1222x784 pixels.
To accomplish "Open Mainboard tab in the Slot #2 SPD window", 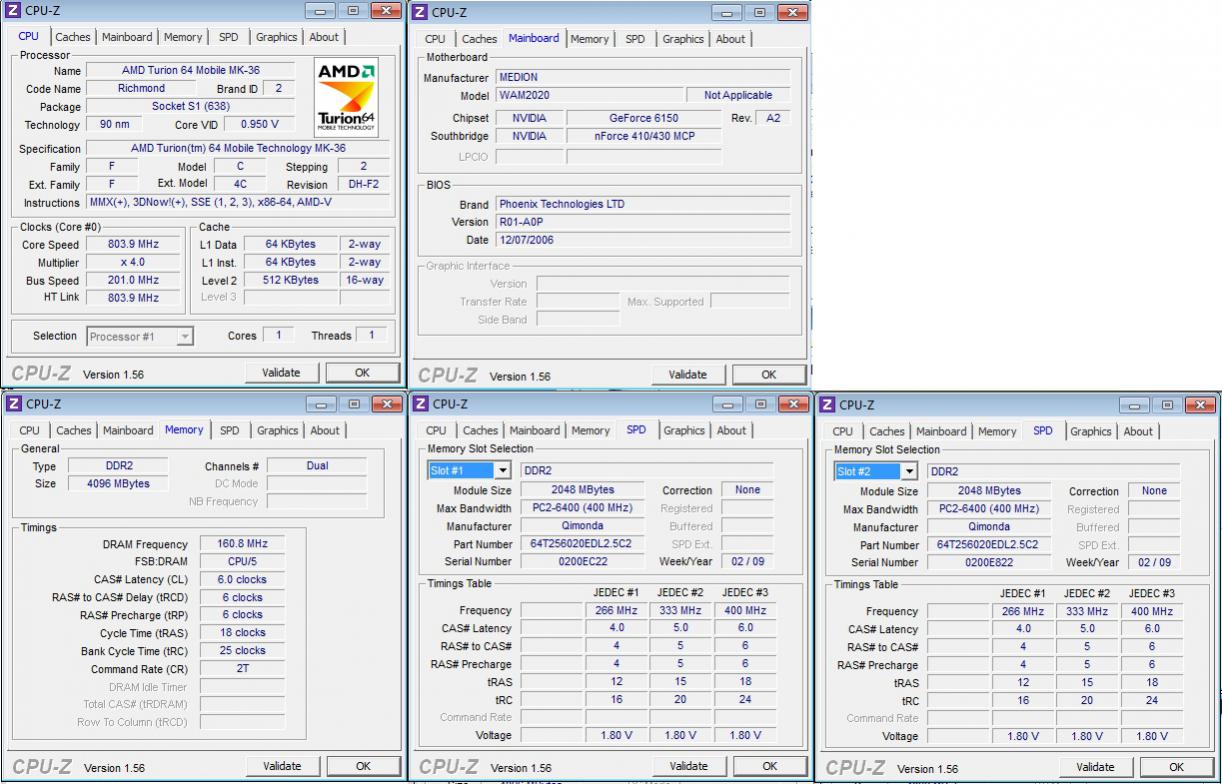I will click(942, 432).
